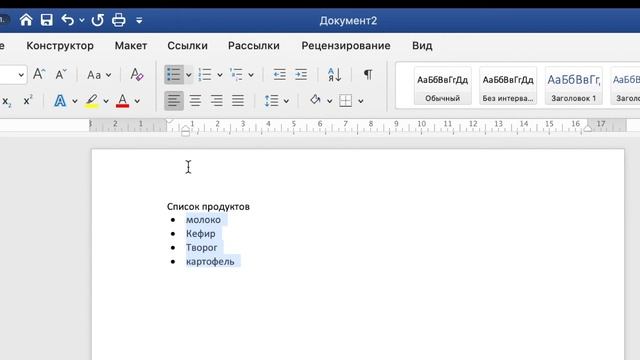Redo the last action
Screen dimensions: 640x360
pyautogui.click(x=98, y=20)
